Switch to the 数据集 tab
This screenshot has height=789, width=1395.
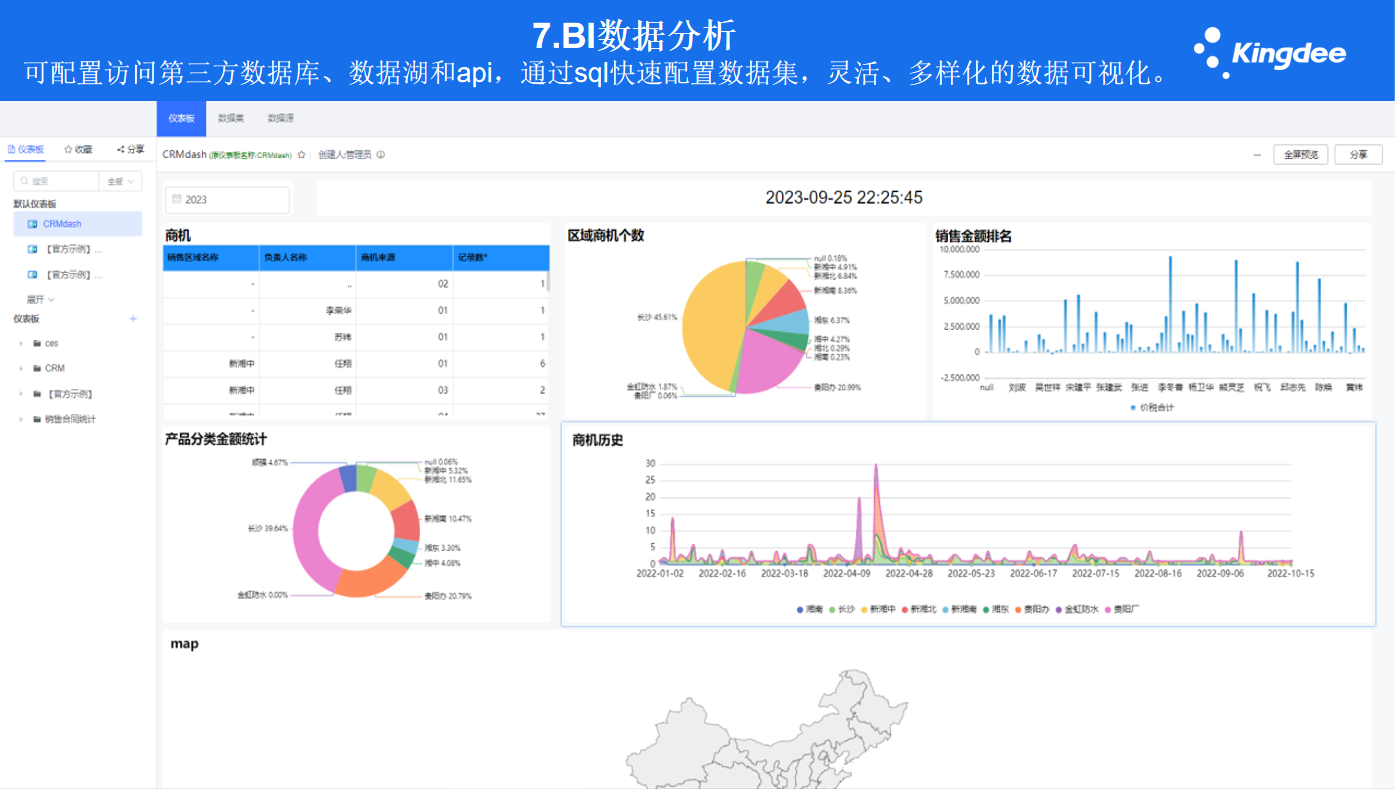(231, 118)
